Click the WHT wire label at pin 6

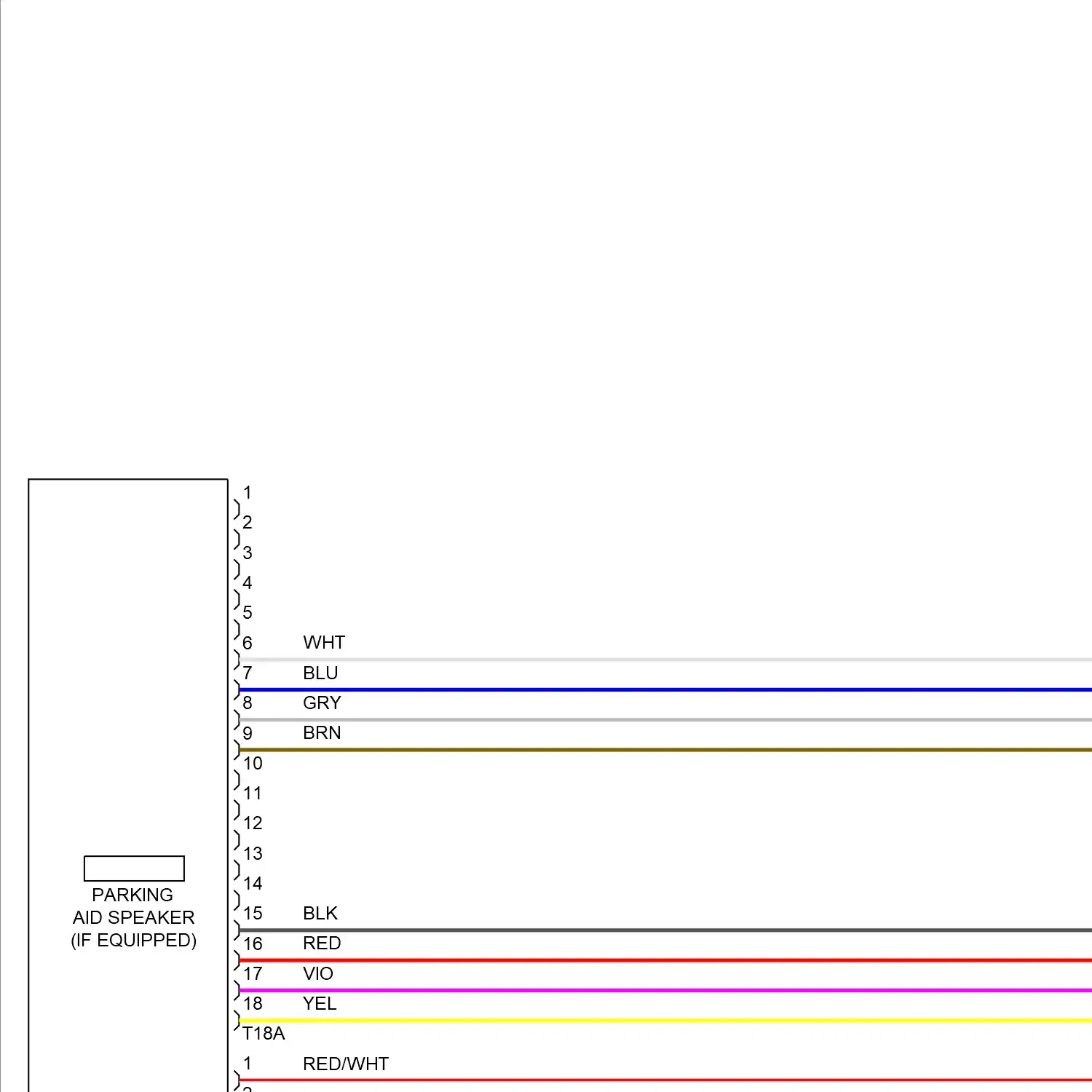pyautogui.click(x=324, y=642)
